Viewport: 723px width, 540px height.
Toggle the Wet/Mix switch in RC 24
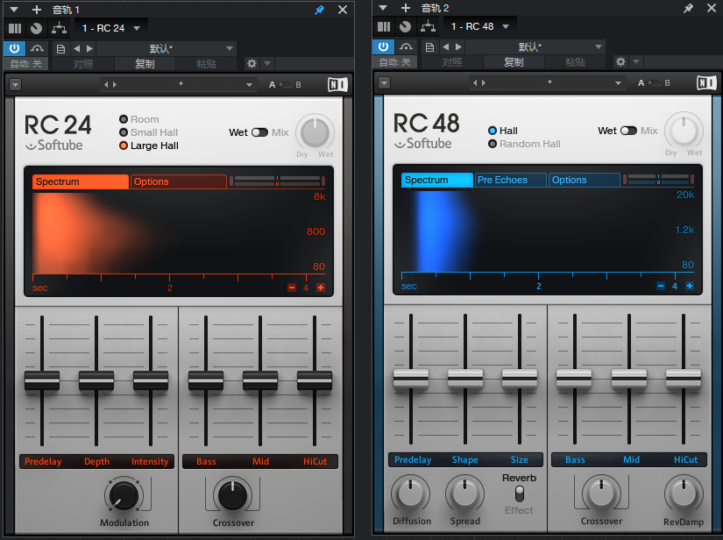pyautogui.click(x=260, y=132)
